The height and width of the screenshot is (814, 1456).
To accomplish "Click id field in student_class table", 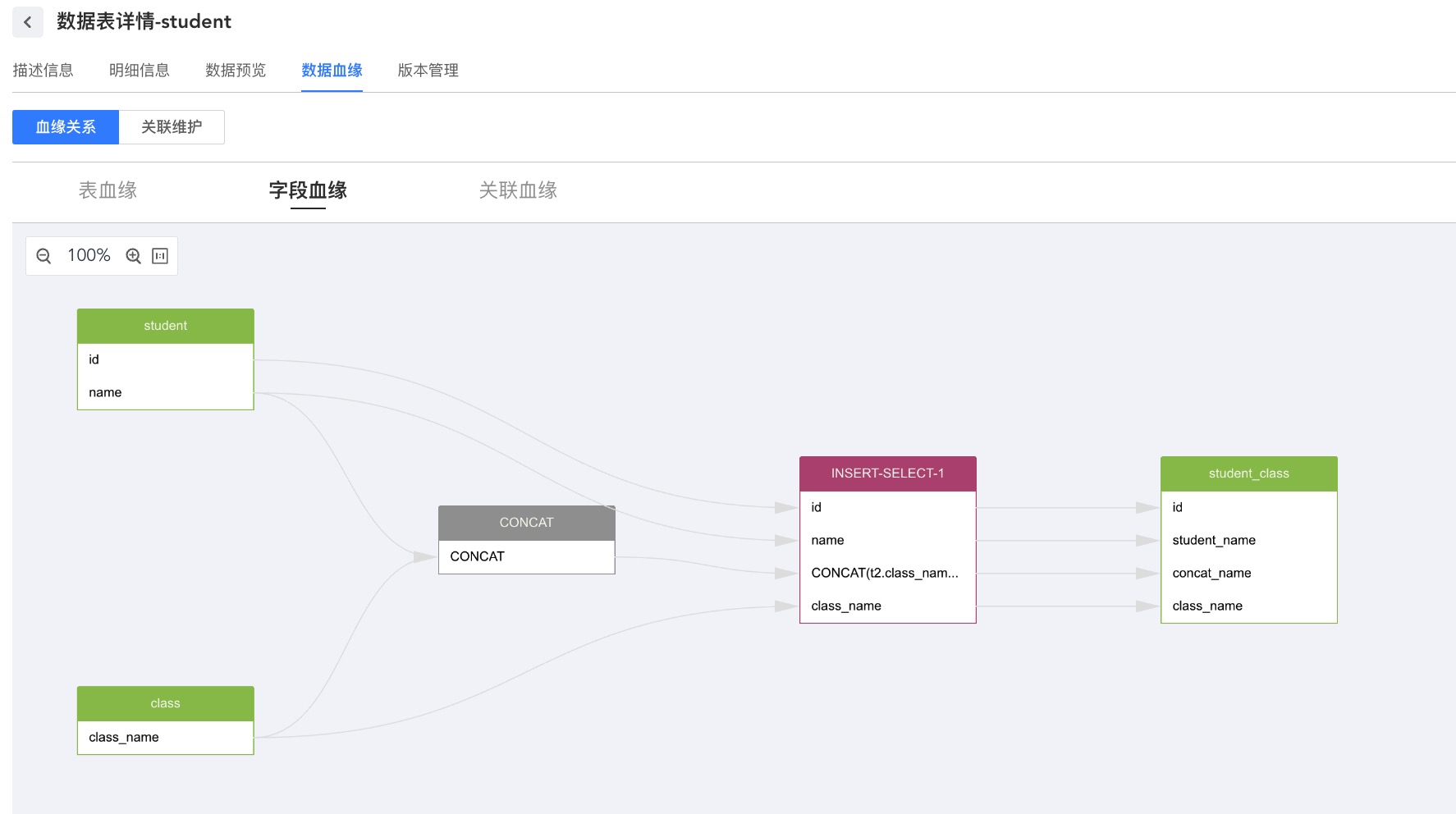I will (1249, 507).
